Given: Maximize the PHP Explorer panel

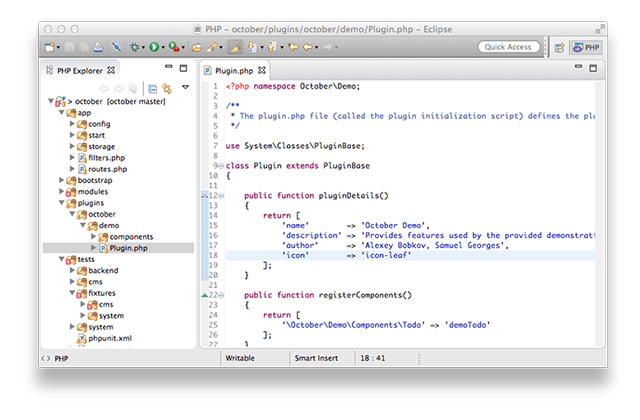Looking at the screenshot, I should click(184, 68).
